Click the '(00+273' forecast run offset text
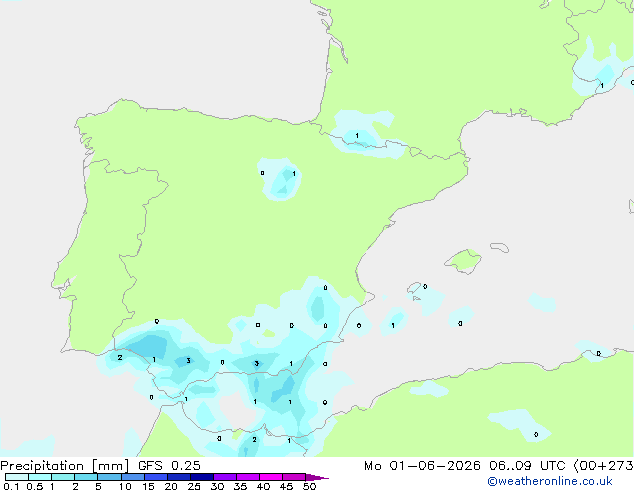The width and height of the screenshot is (634, 490). click(603, 466)
